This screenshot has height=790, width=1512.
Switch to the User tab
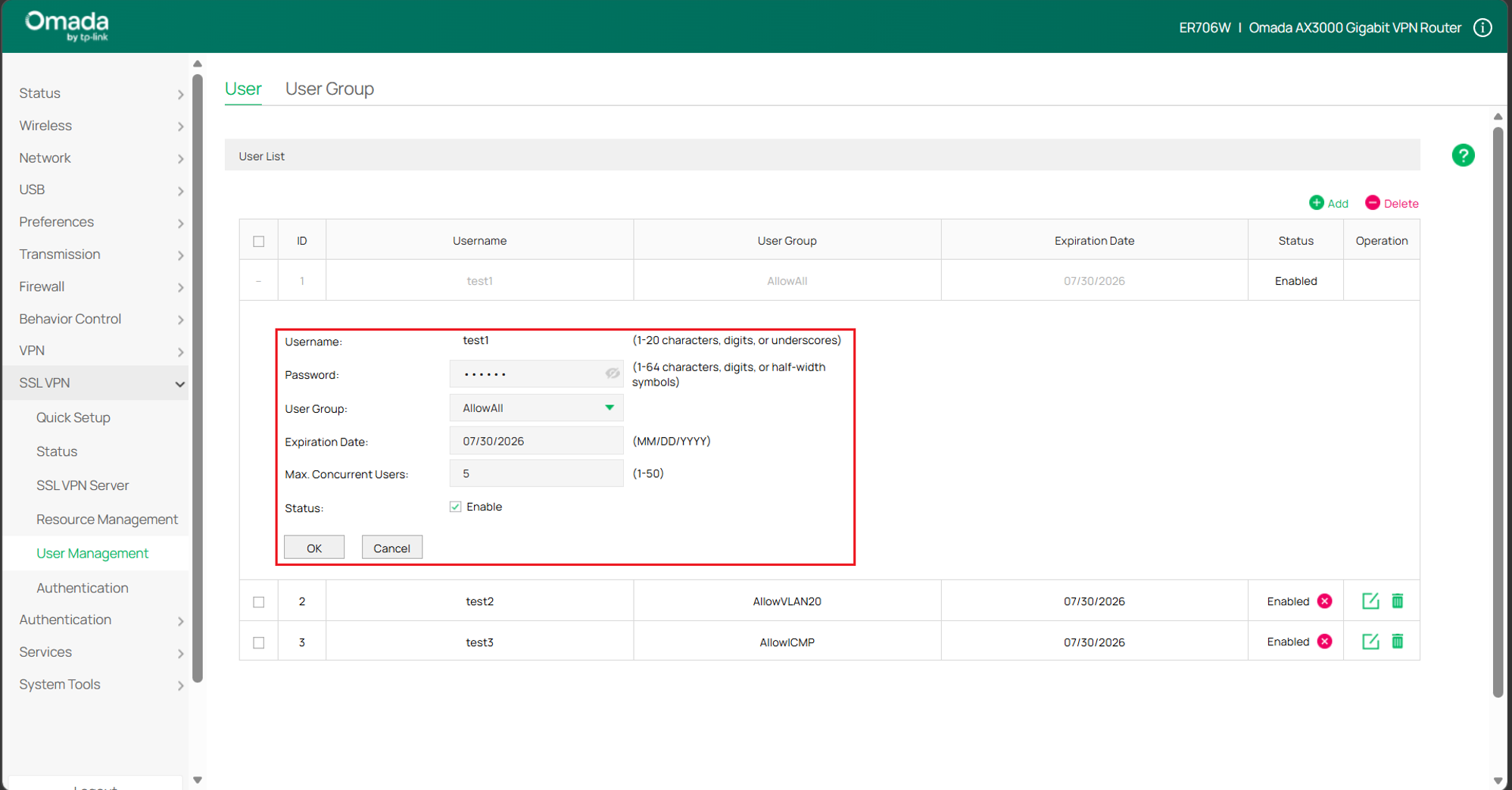(243, 89)
